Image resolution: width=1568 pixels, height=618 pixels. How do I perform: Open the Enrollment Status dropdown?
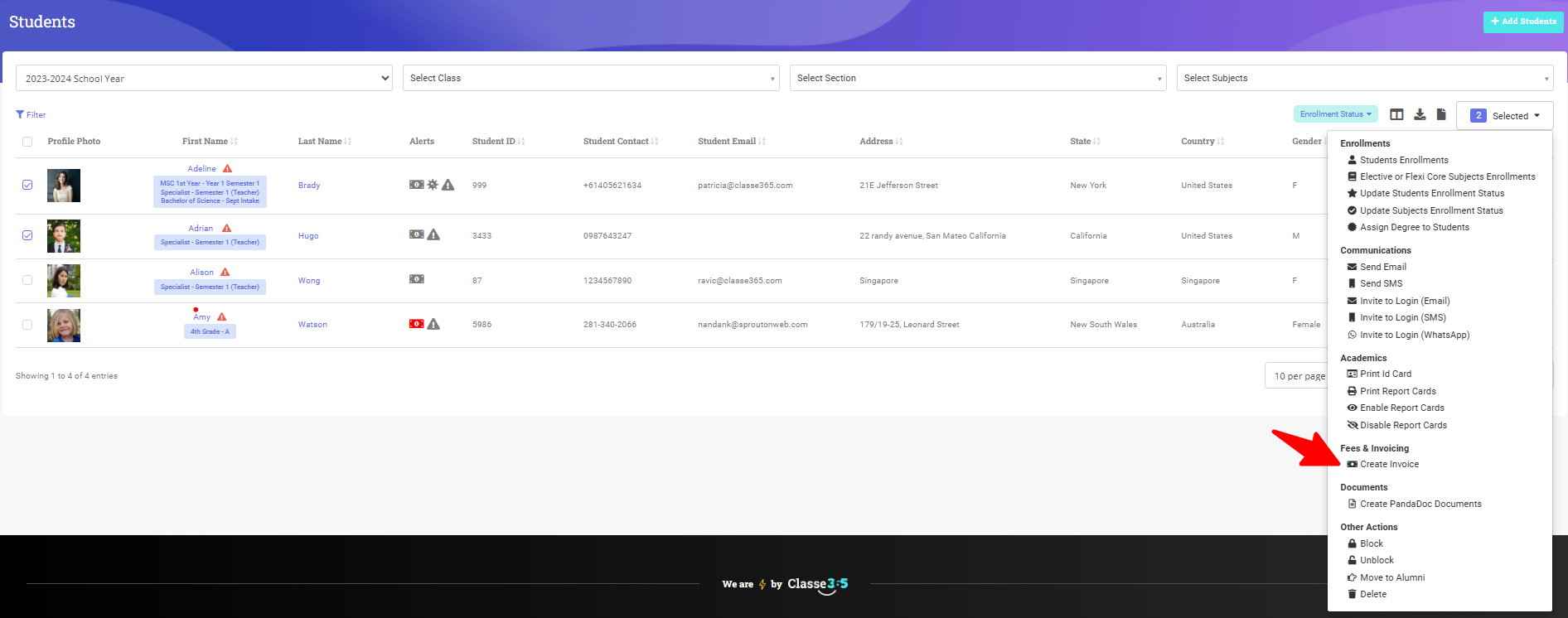(x=1335, y=114)
